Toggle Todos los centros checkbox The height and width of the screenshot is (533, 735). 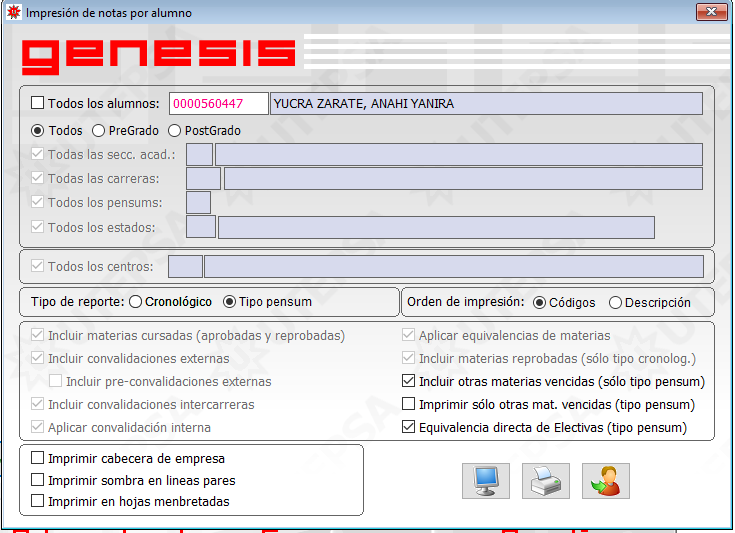tap(38, 266)
